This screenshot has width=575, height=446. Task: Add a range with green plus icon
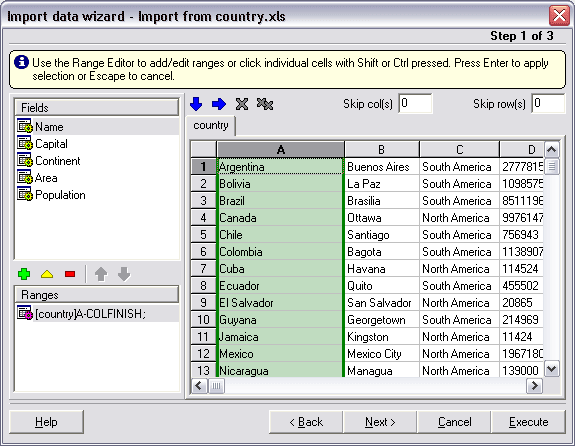24,274
